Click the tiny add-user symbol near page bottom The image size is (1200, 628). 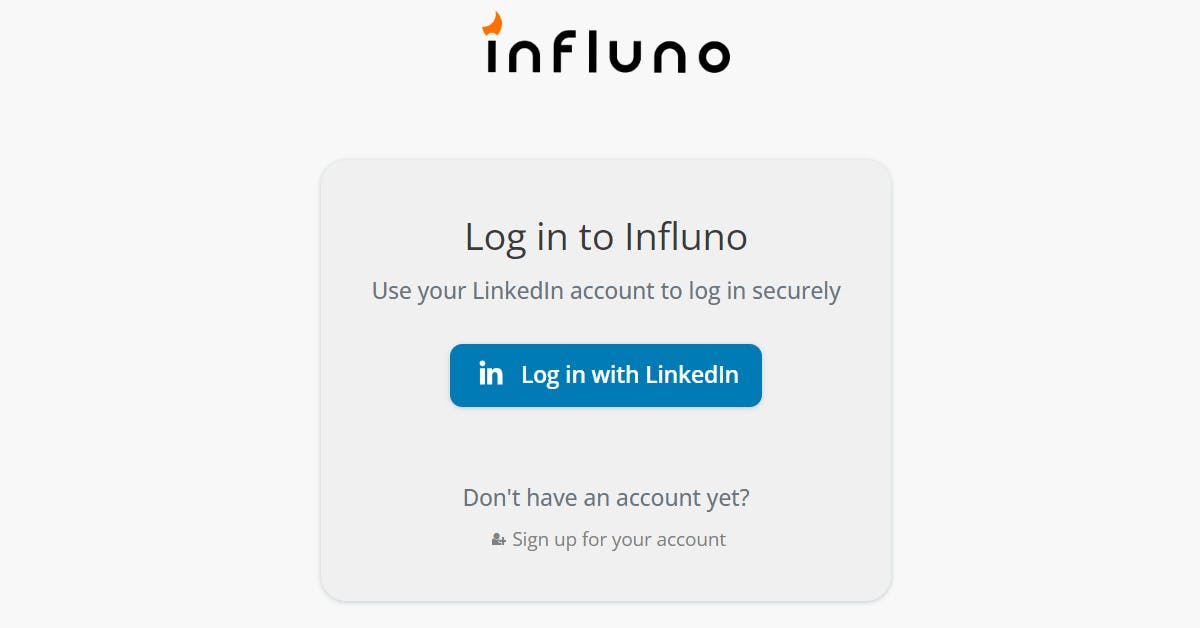click(x=497, y=539)
